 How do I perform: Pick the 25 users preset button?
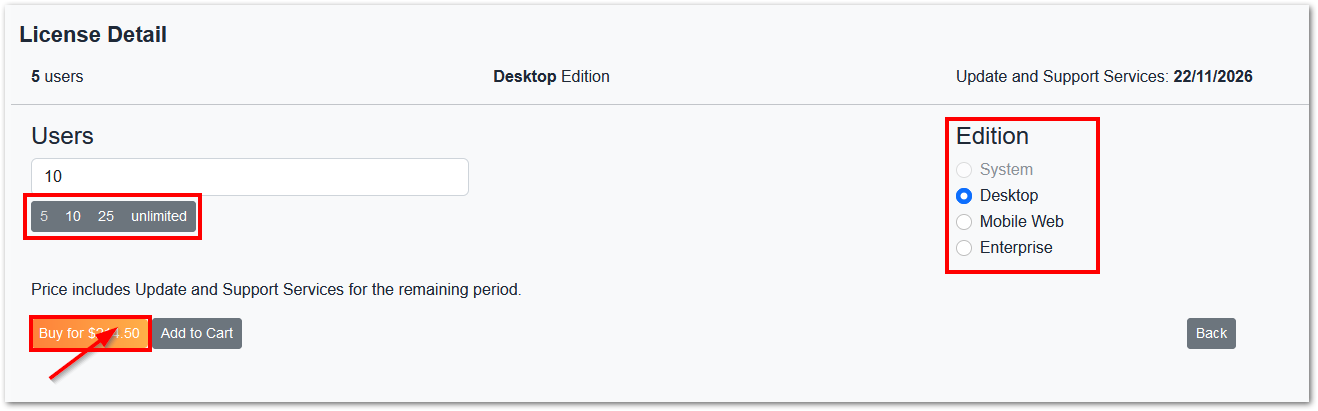106,216
